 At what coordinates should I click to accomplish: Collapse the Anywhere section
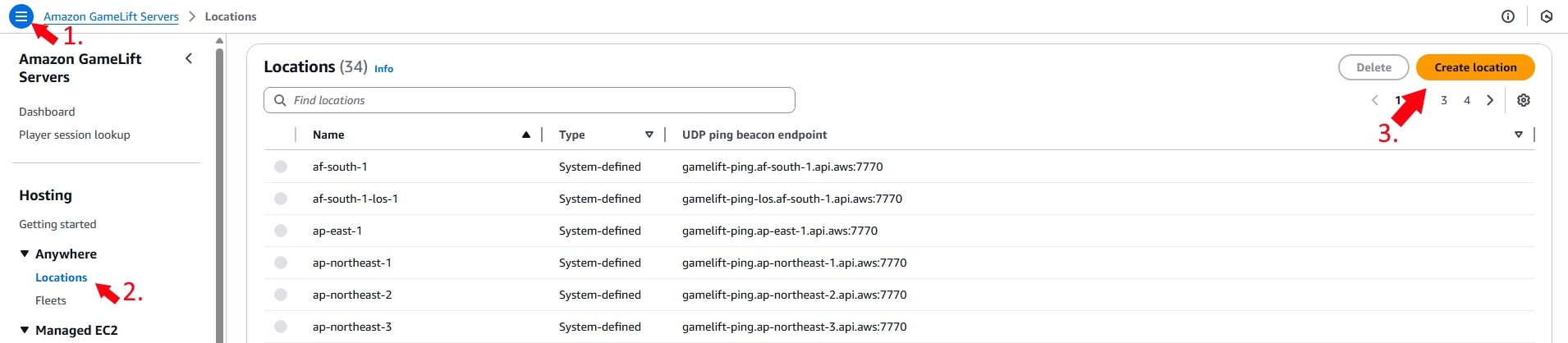tap(25, 254)
